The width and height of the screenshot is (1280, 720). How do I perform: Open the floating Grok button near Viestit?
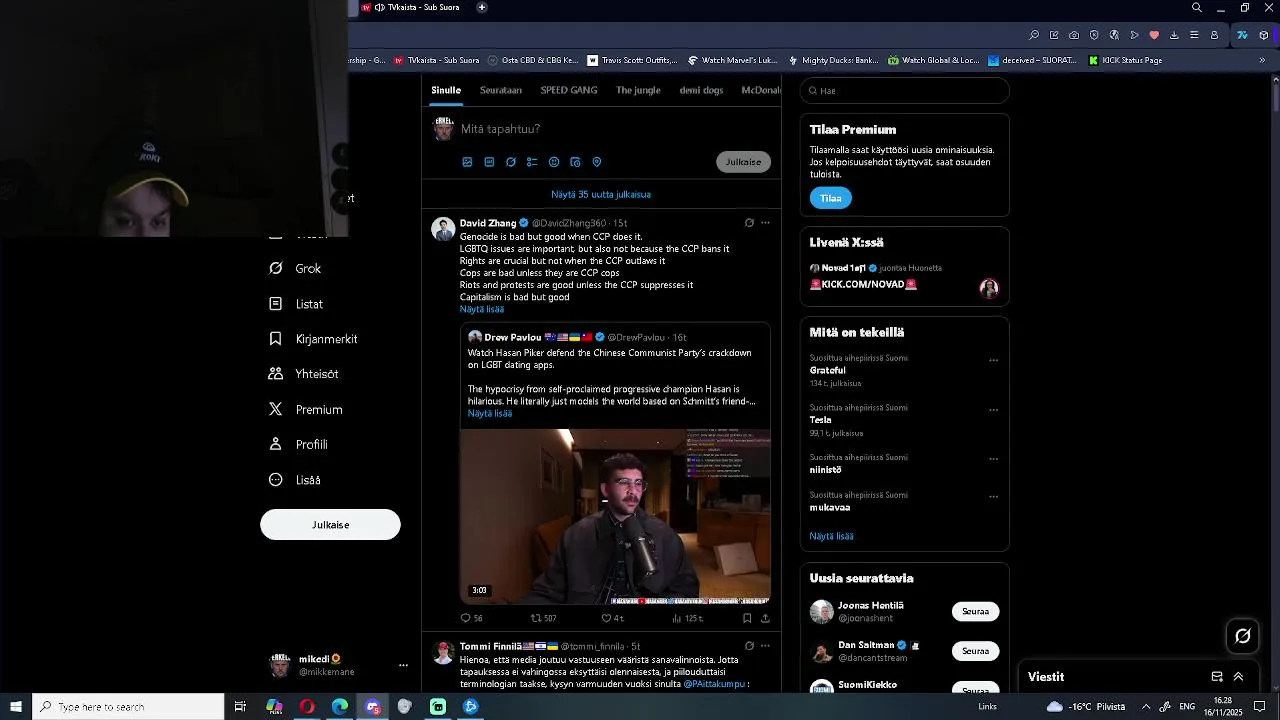[x=1243, y=636]
